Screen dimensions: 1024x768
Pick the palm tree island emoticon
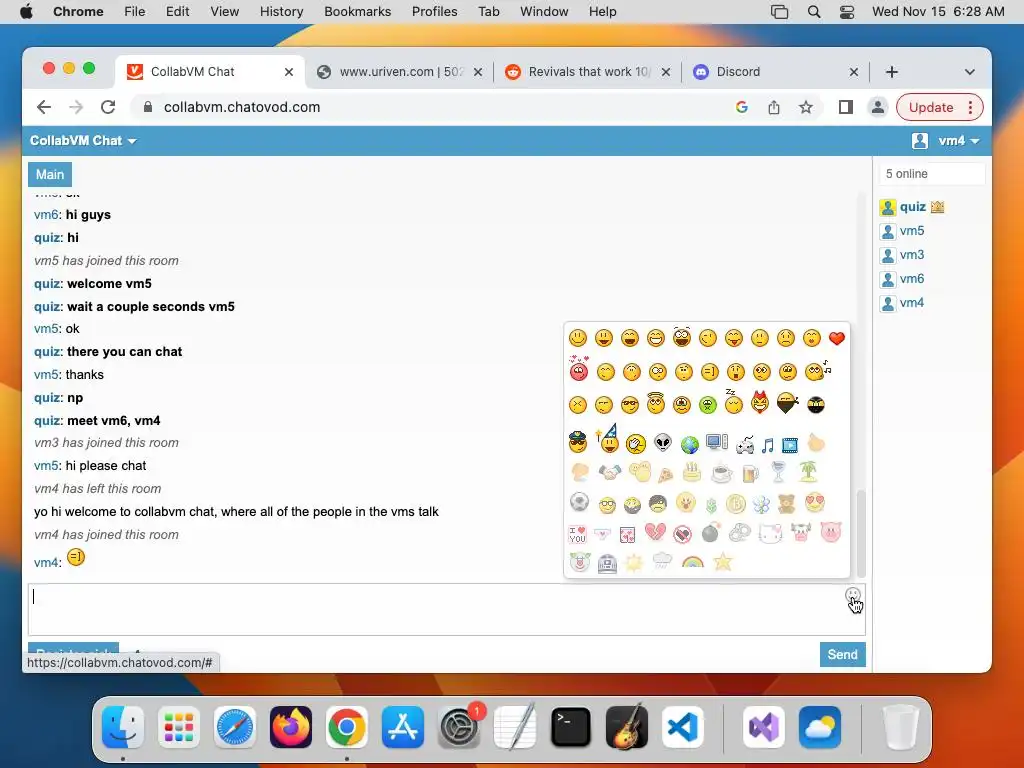click(808, 471)
